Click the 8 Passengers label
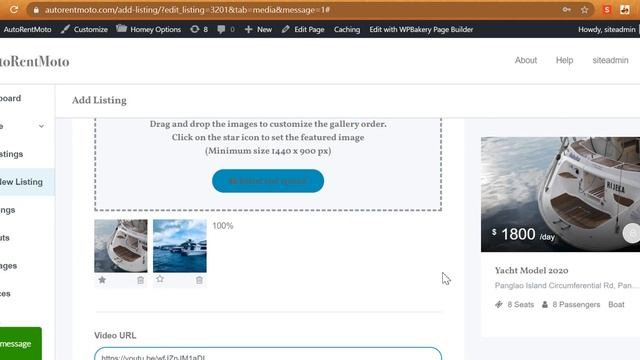This screenshot has width=640, height=360. (571, 304)
